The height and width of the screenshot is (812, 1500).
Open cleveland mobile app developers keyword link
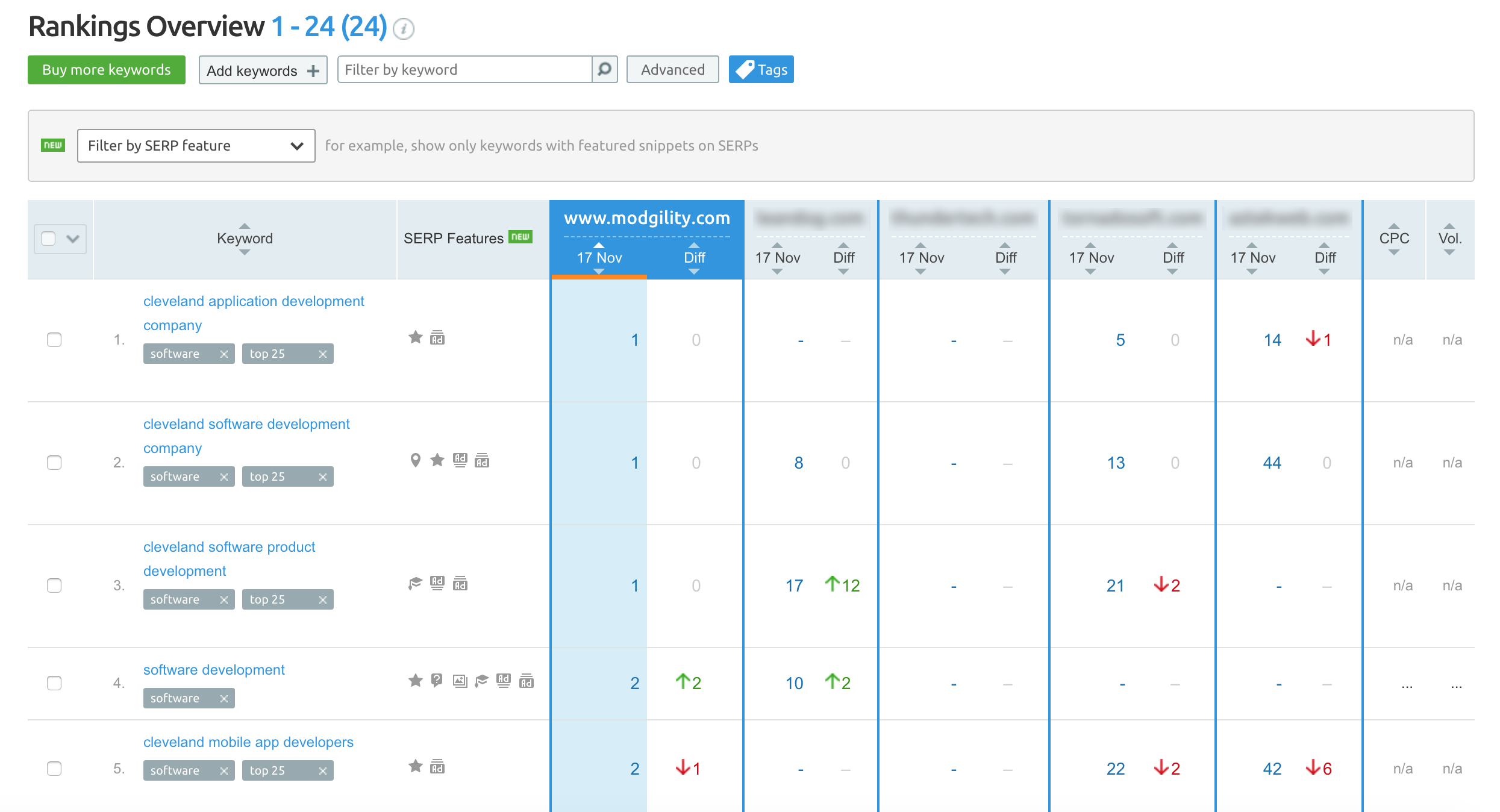(x=248, y=742)
